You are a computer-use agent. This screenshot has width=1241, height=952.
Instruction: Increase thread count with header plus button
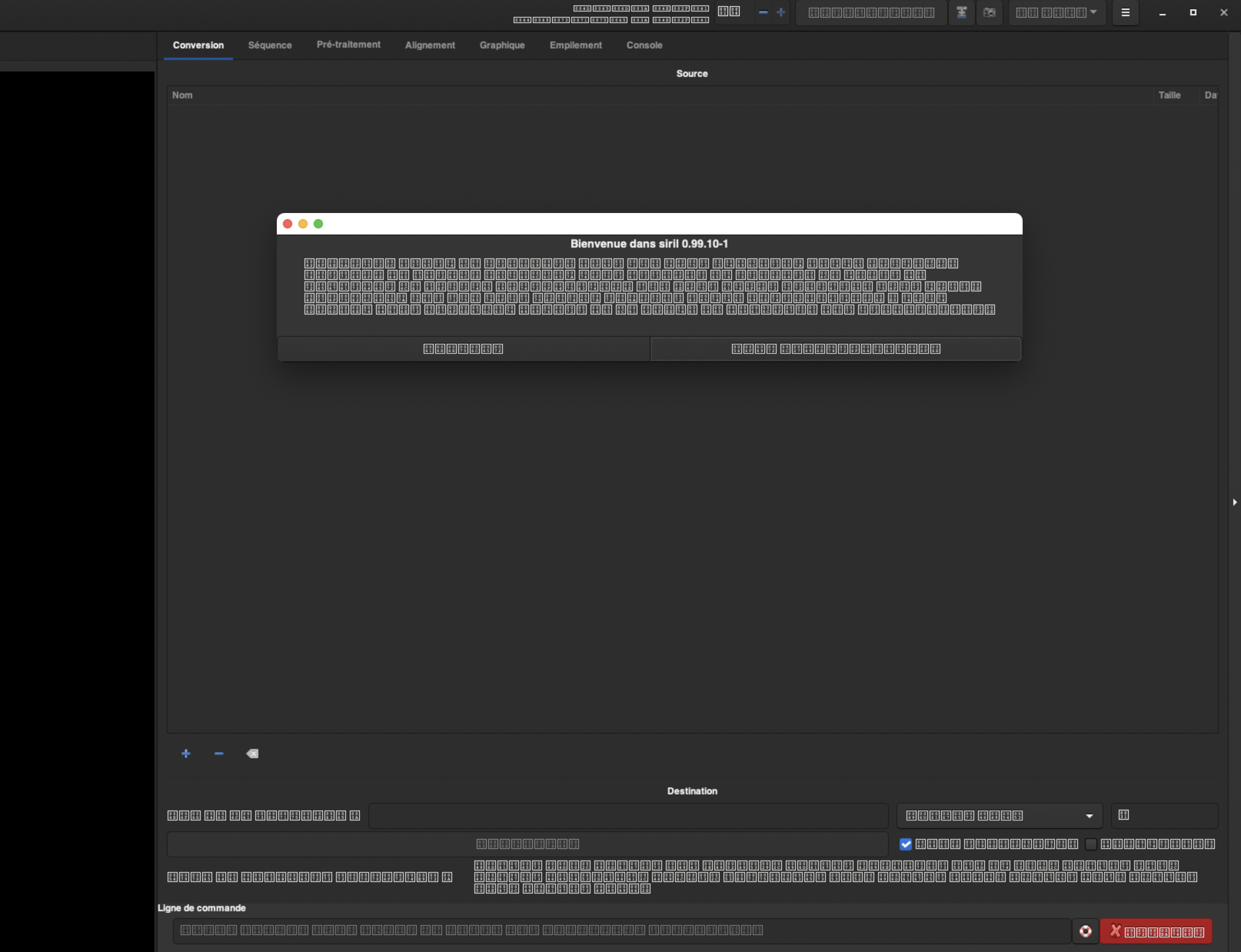coord(781,12)
